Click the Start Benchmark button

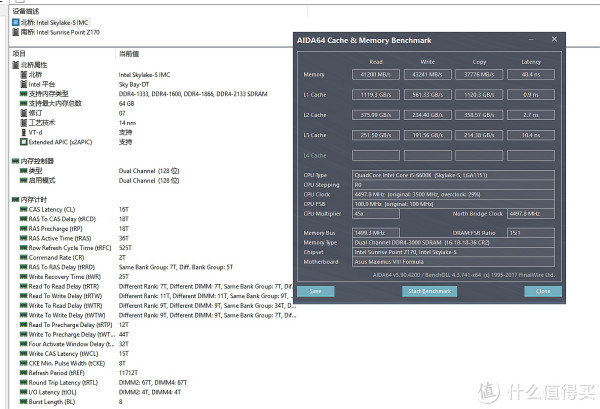pos(429,292)
